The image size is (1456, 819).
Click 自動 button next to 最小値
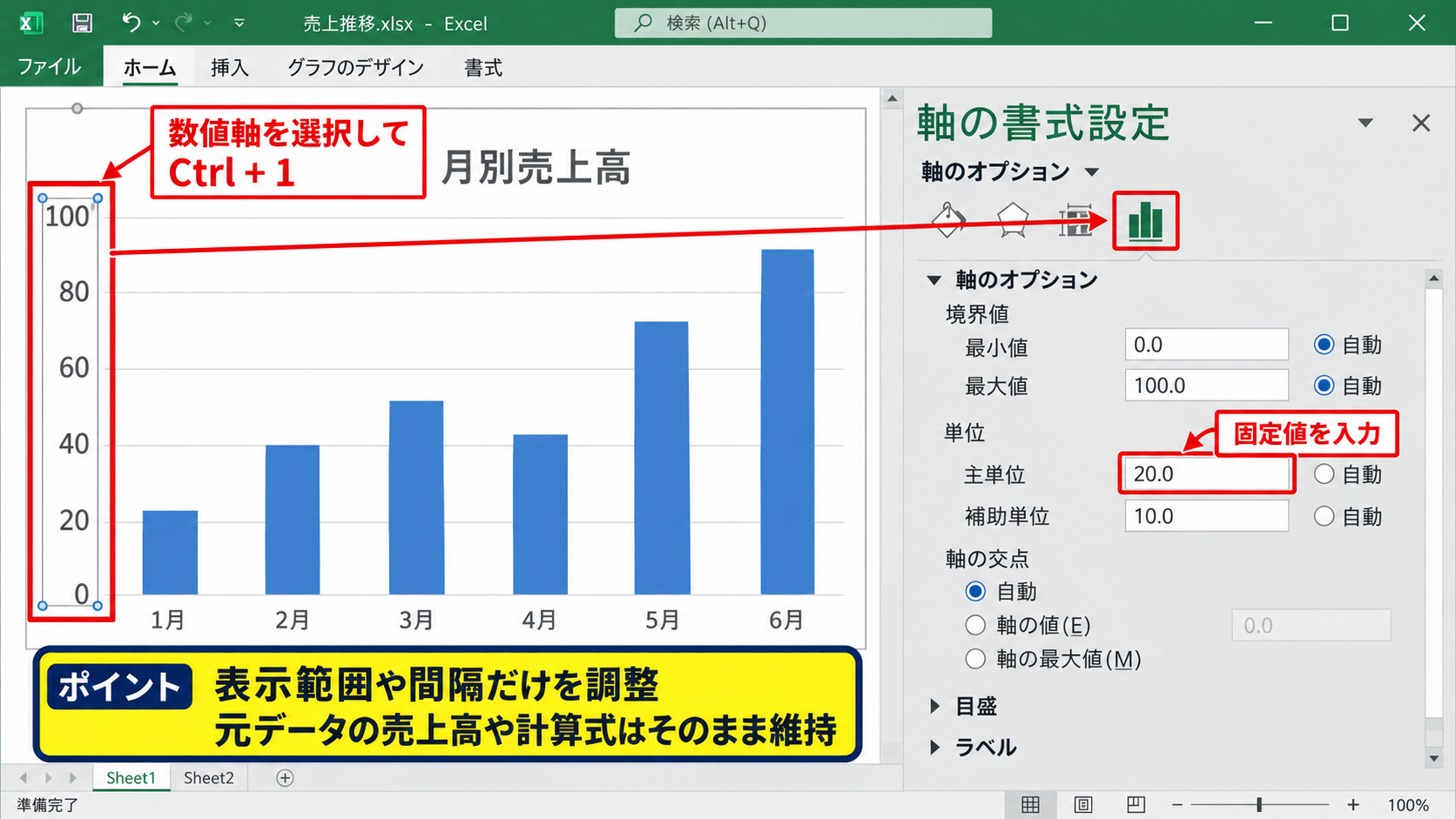(1324, 345)
